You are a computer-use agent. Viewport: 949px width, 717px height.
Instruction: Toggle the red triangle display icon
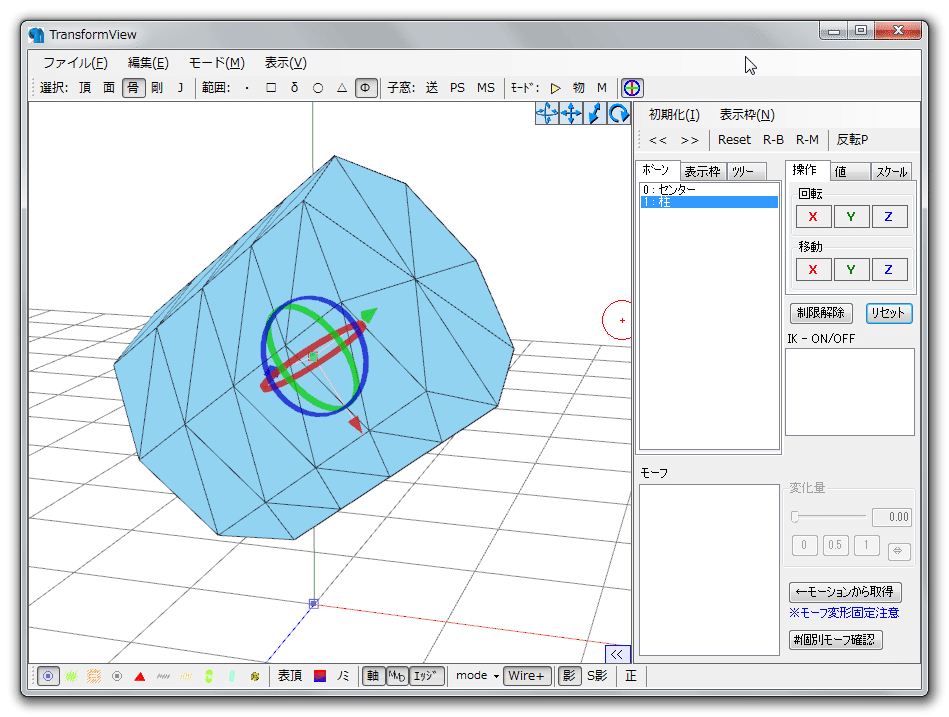(x=140, y=676)
